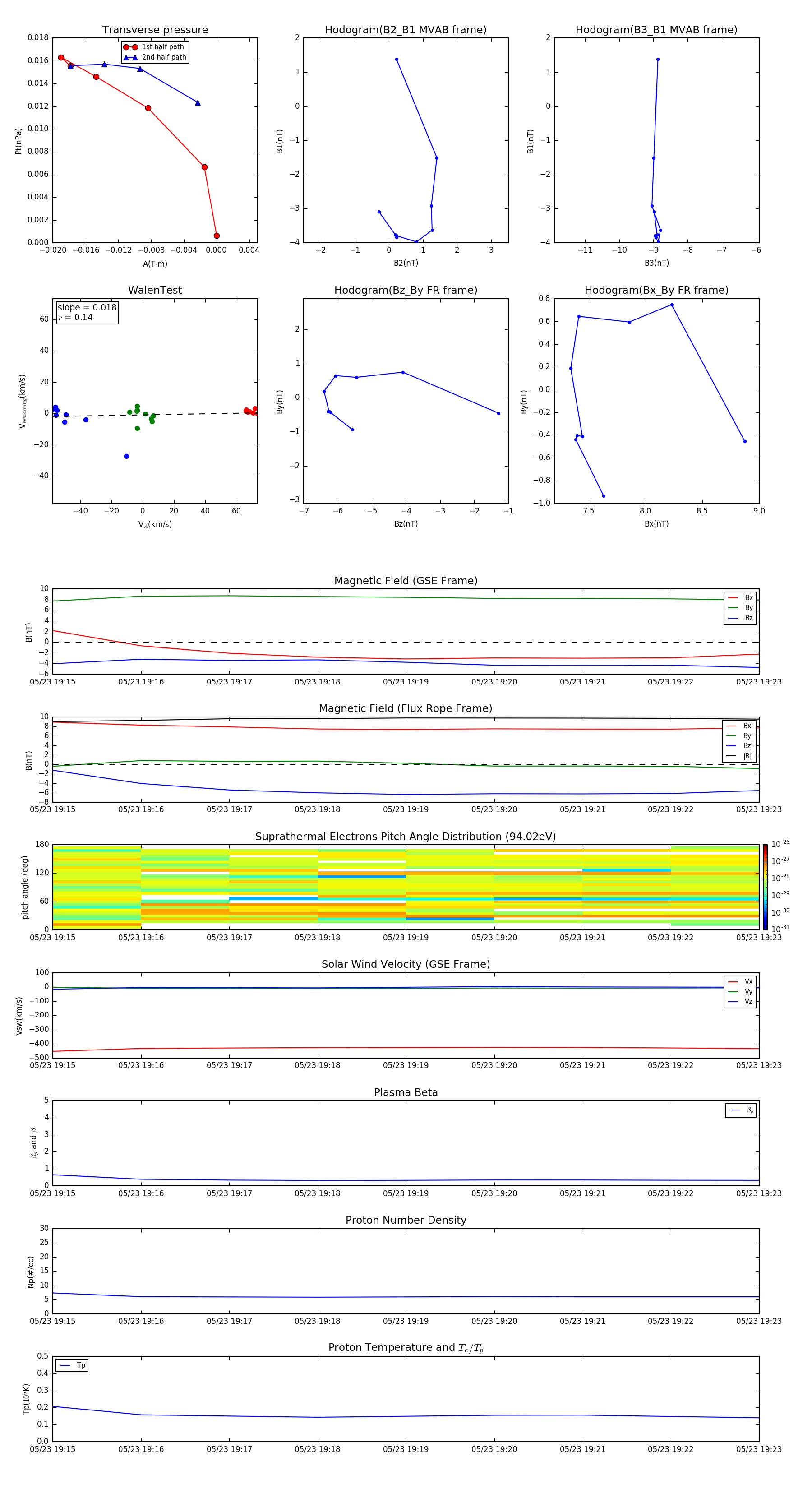The width and height of the screenshot is (812, 1489).
Task: Click the rightmost blue triangle in Transverse pressure
Action: coord(198,103)
